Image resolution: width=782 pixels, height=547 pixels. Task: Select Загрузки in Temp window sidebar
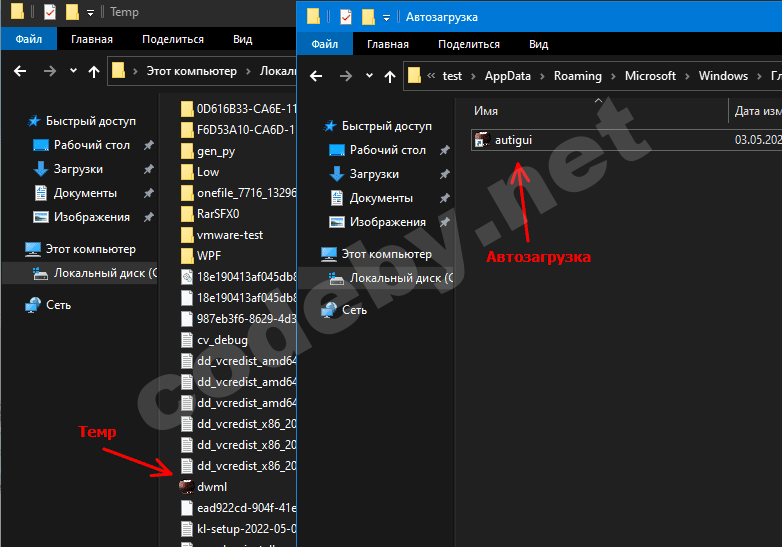click(68, 169)
